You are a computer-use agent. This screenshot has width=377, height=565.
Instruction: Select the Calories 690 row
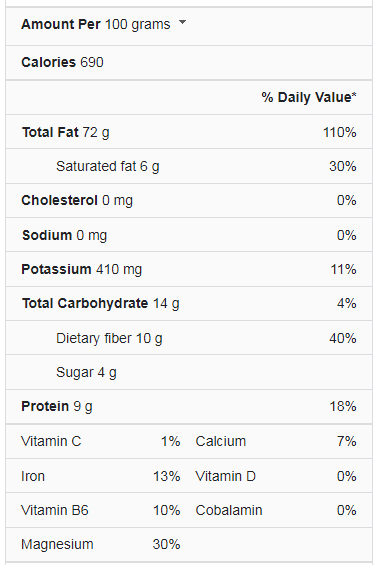coord(189,62)
